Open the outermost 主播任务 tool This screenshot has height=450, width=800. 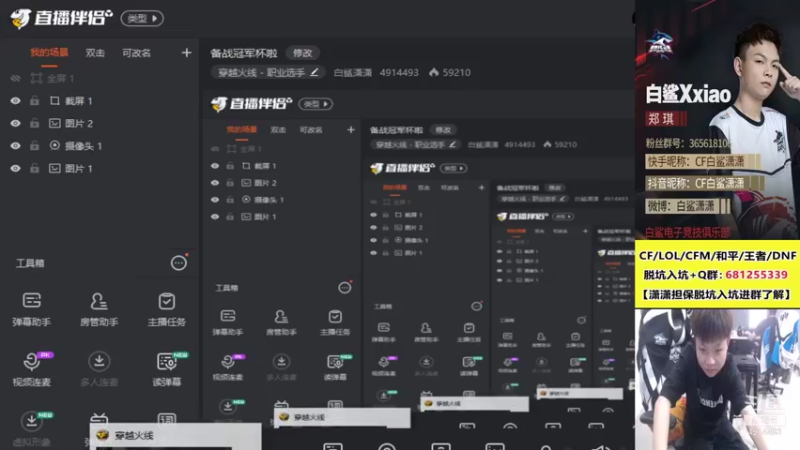(x=166, y=309)
